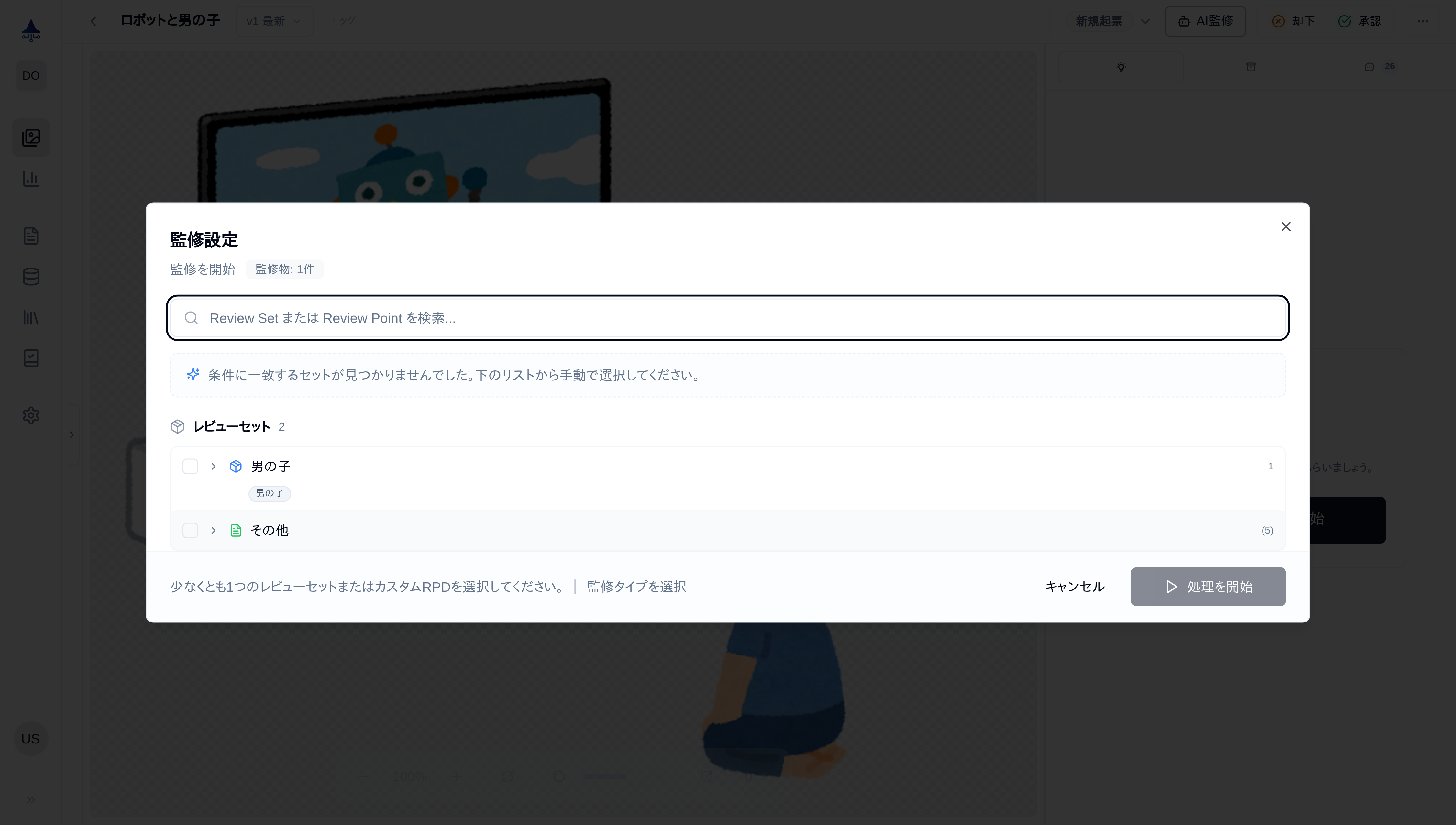Image resolution: width=1456 pixels, height=825 pixels.
Task: Expand the その他 review set tree item
Action: coord(214,530)
